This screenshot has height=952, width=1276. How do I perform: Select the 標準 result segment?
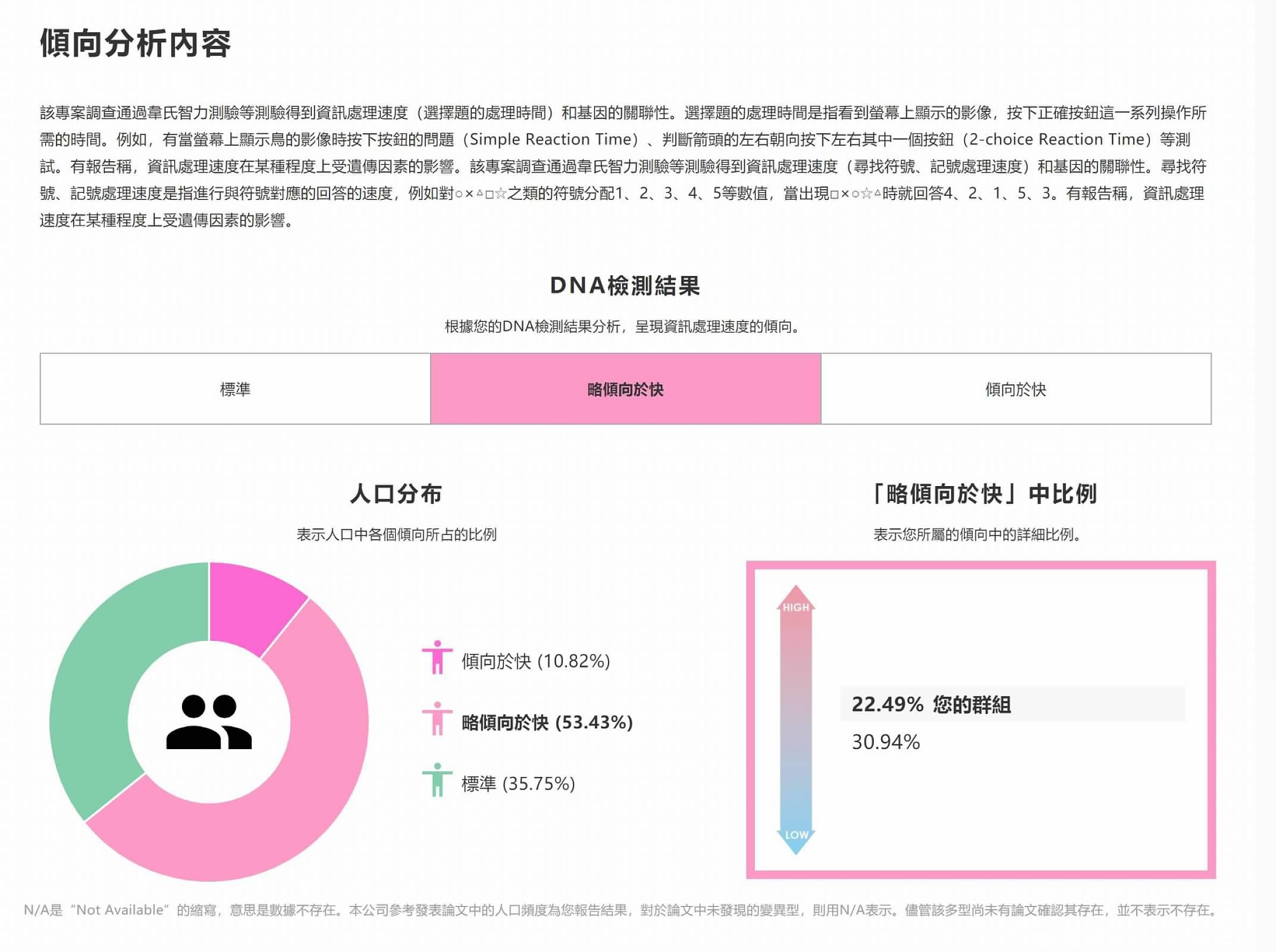point(236,389)
